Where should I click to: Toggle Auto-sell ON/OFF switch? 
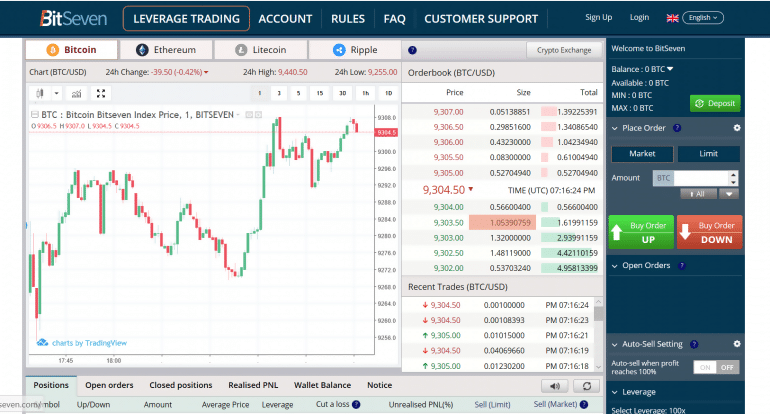tap(716, 367)
